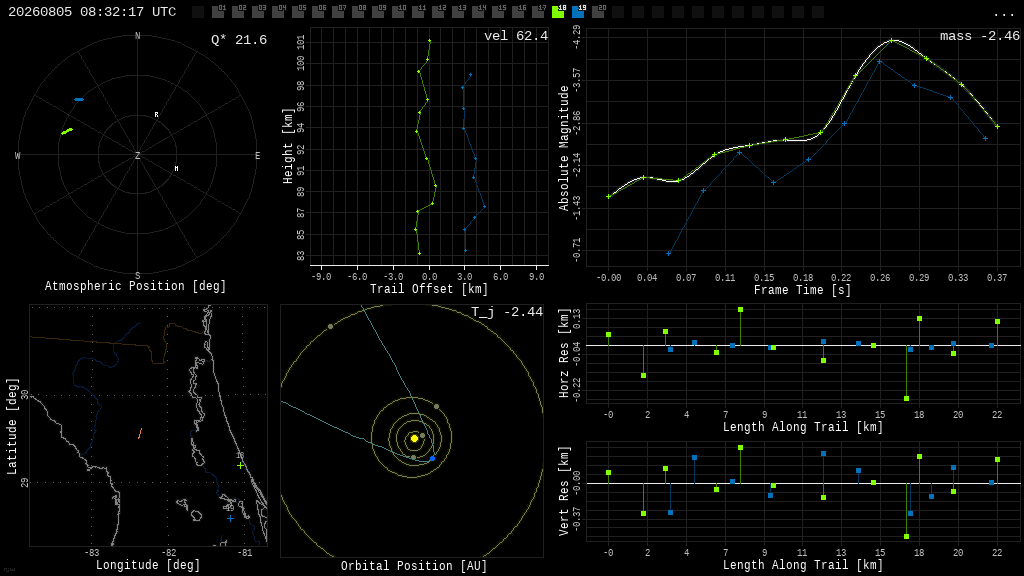
Task: Click the R marker in polar plot
Action: click(x=156, y=115)
